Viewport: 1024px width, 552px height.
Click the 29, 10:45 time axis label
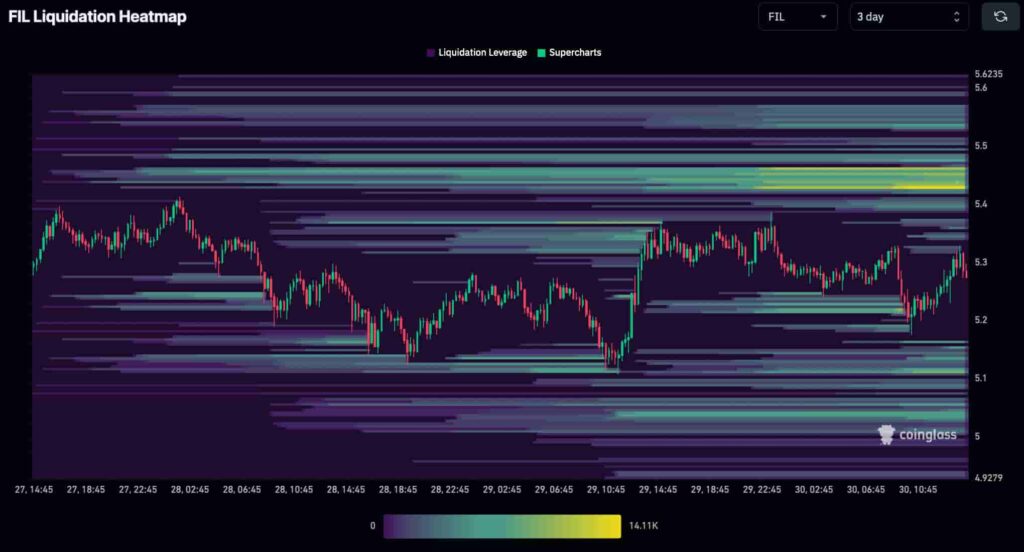[606, 489]
